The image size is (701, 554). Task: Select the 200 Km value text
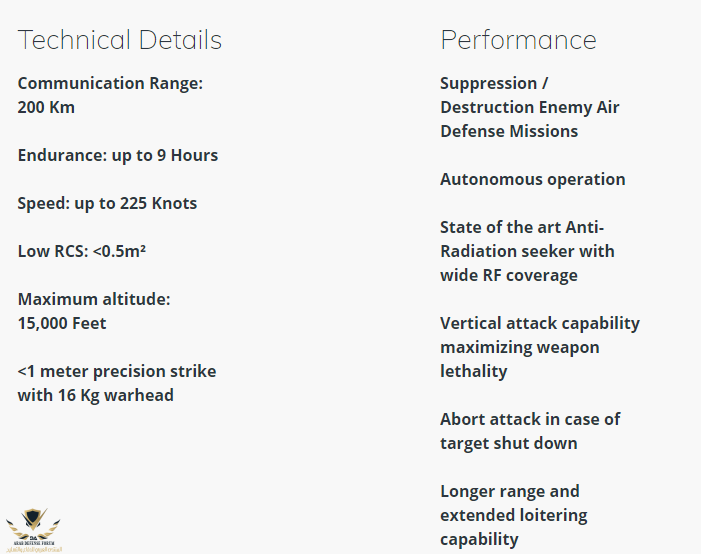(x=46, y=107)
